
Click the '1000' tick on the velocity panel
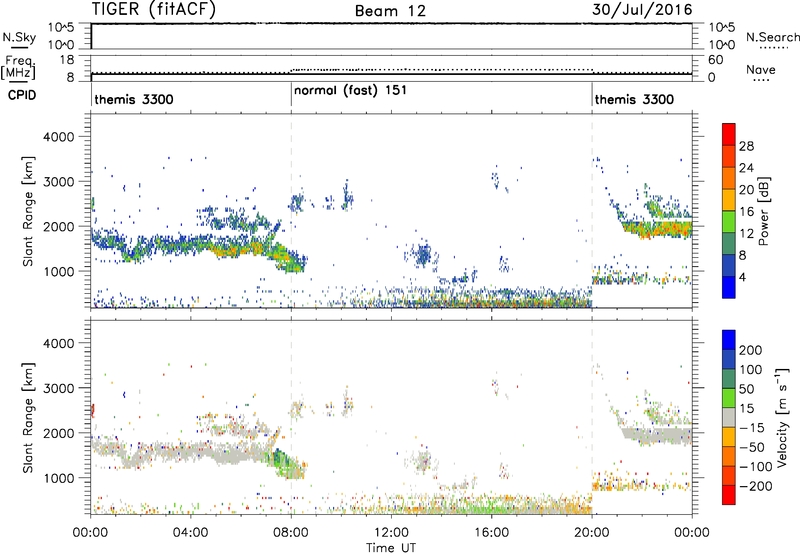click(58, 478)
